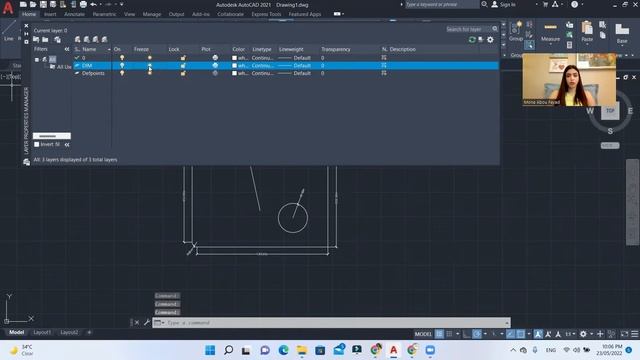Screen dimensions: 640x360
Task: Open the AutoCAD application menu logo
Action: click(x=8, y=8)
